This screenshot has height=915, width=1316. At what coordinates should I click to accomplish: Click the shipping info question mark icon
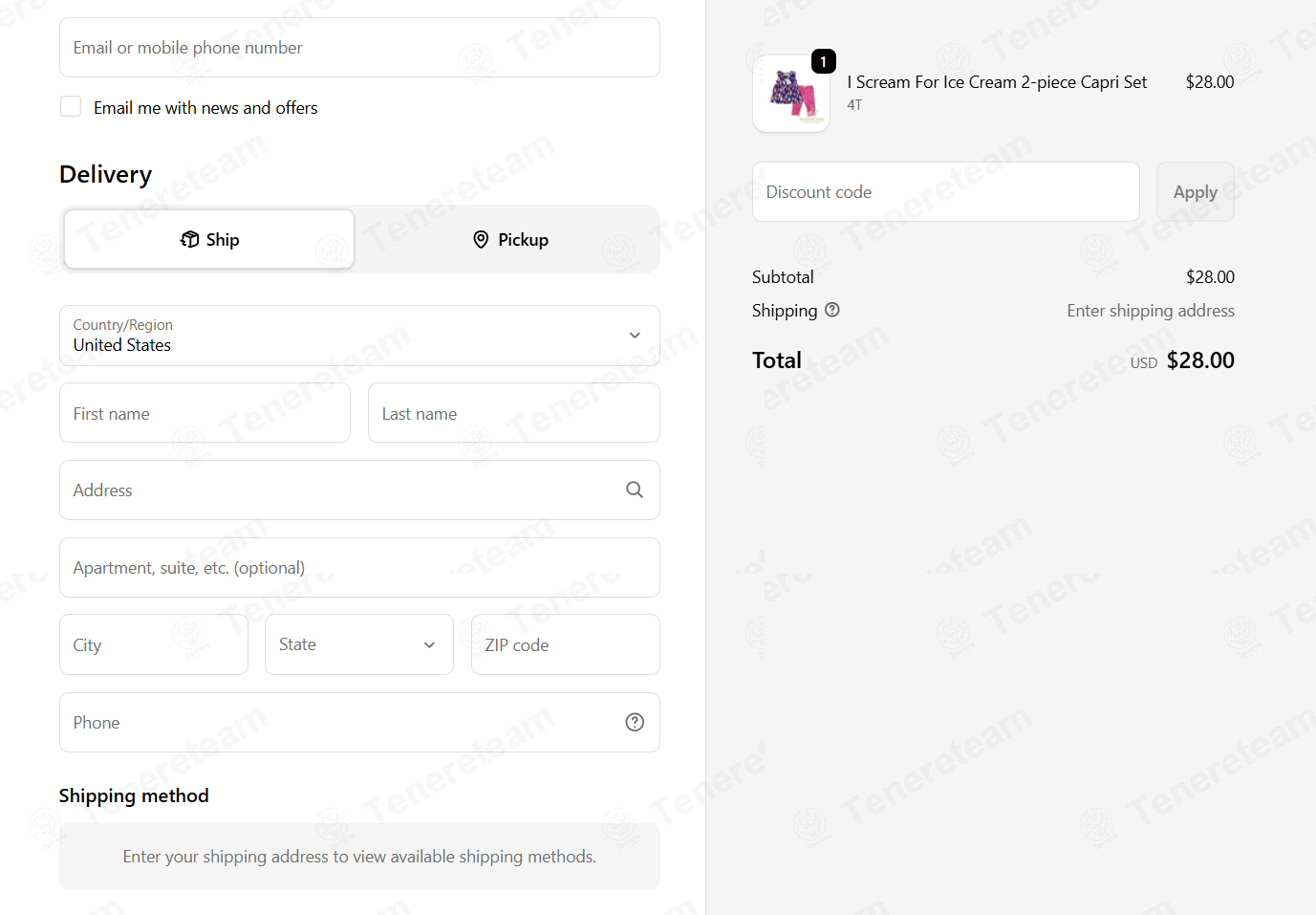point(832,310)
